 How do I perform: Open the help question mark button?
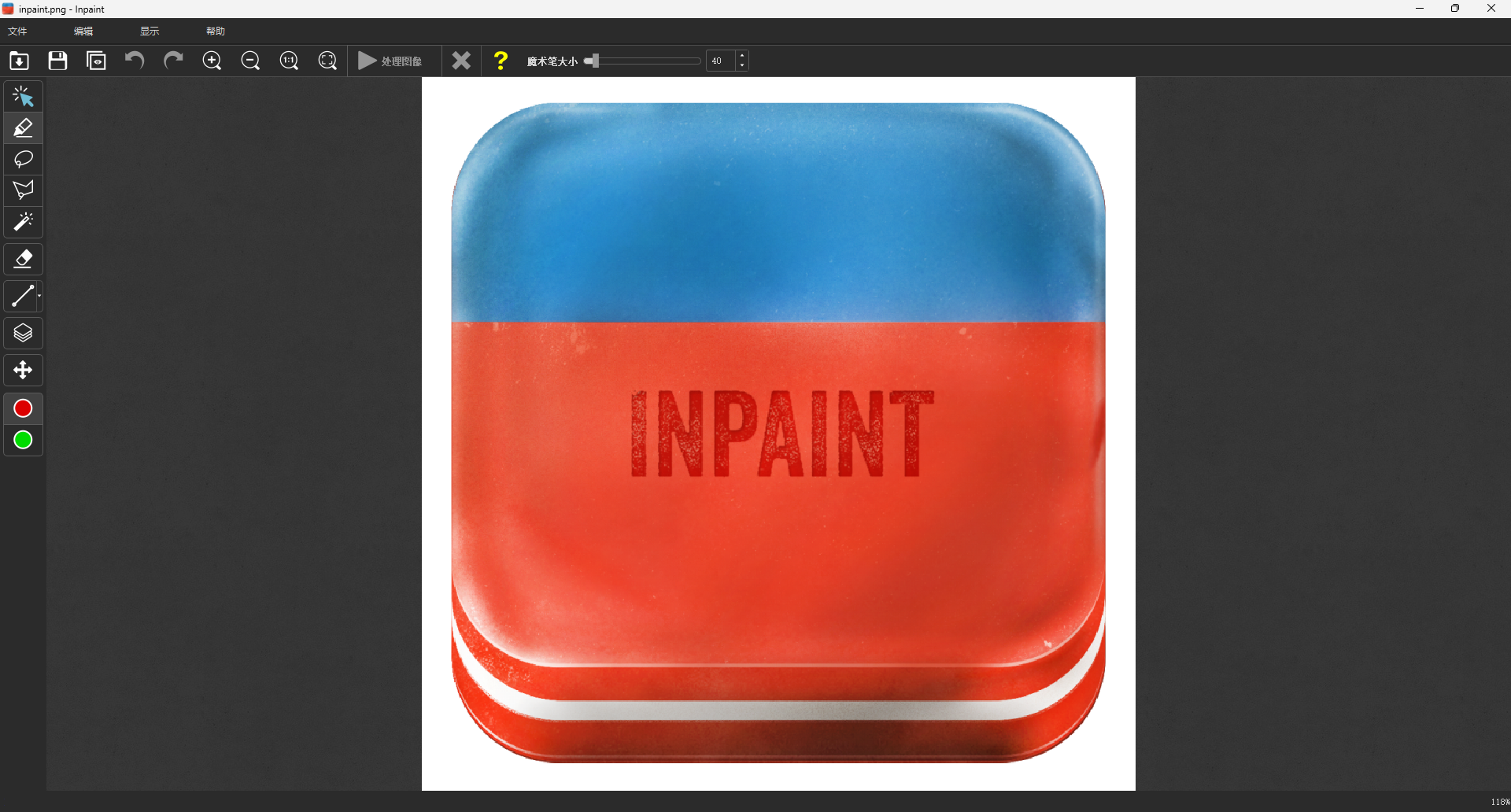point(501,61)
